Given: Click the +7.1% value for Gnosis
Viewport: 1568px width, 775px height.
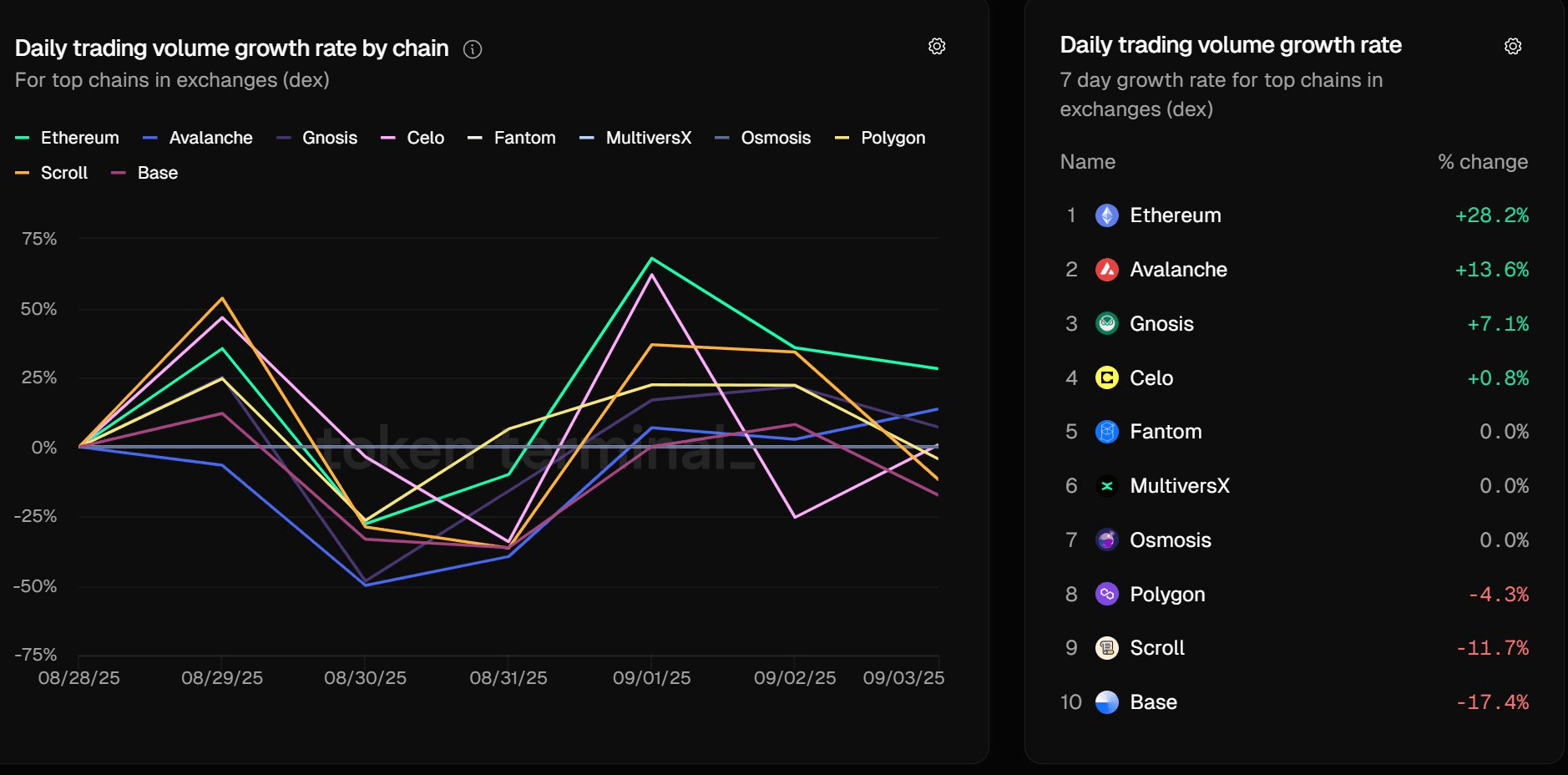Looking at the screenshot, I should [x=1498, y=324].
